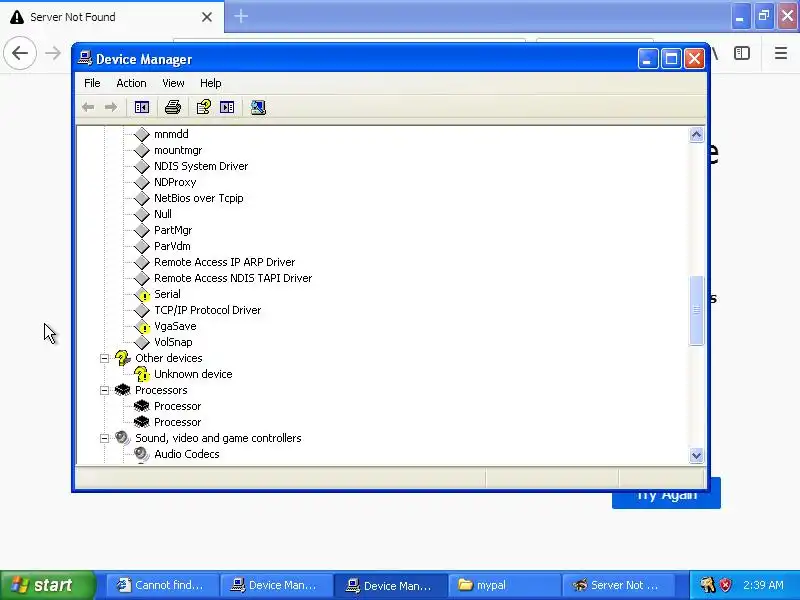Image resolution: width=800 pixels, height=600 pixels.
Task: Open the Help menu
Action: point(210,83)
